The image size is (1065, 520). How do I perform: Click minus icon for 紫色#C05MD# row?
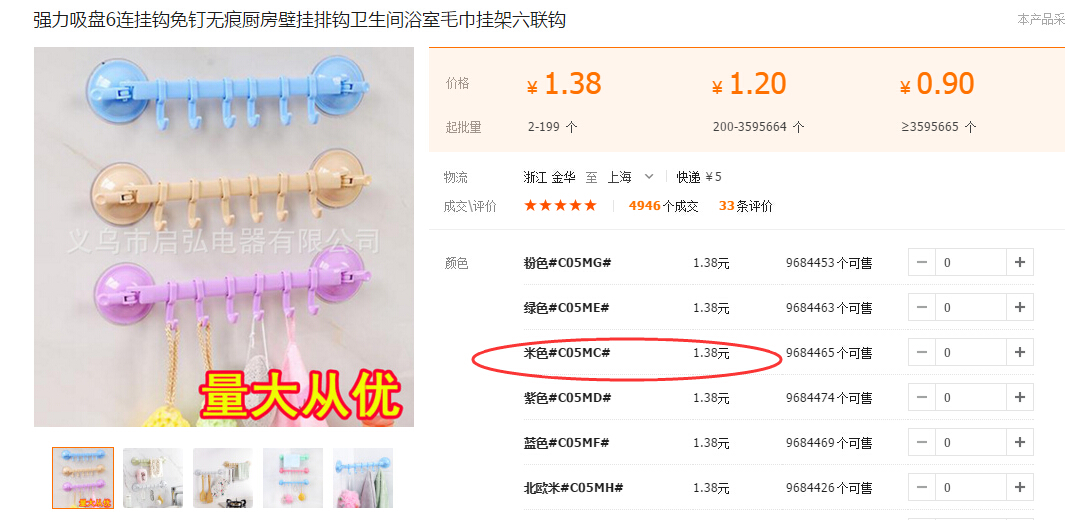(x=922, y=397)
